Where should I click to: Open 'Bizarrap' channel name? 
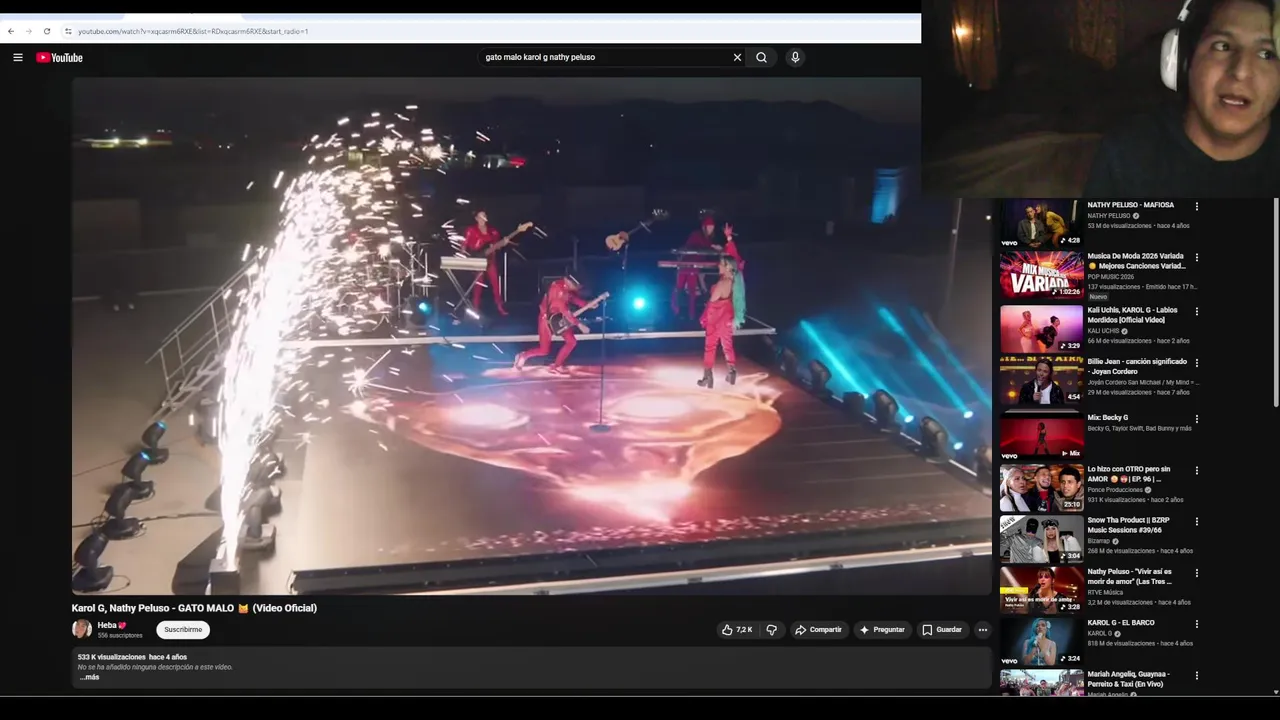(x=1099, y=541)
